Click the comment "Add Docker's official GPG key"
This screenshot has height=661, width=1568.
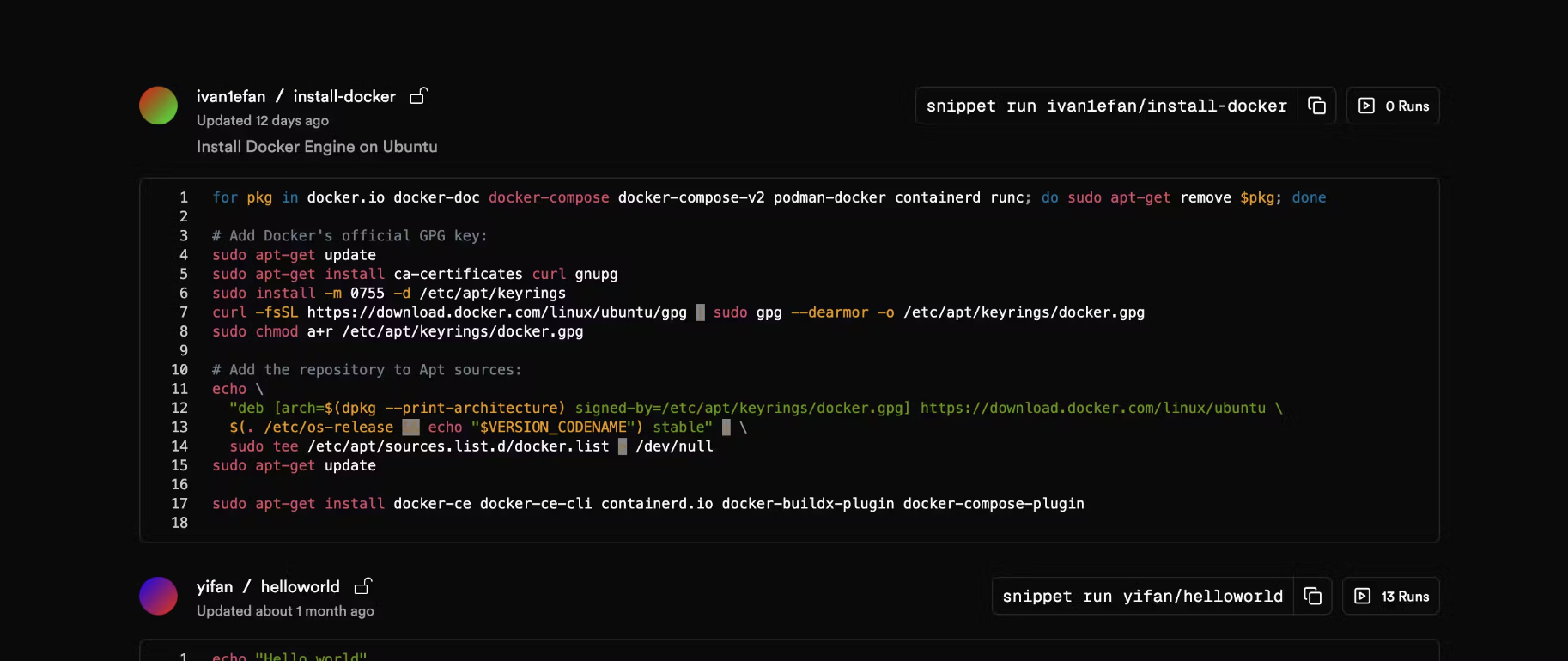pyautogui.click(x=349, y=236)
